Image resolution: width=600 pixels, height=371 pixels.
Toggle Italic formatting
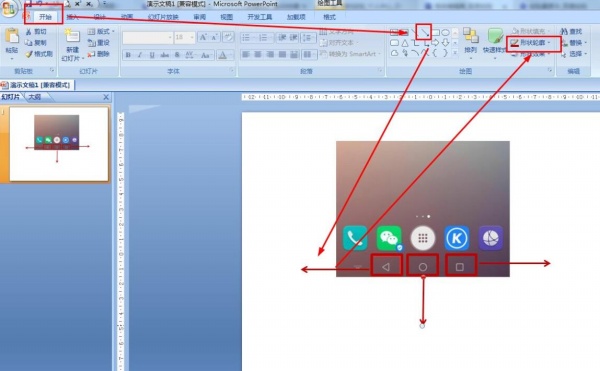(x=140, y=55)
